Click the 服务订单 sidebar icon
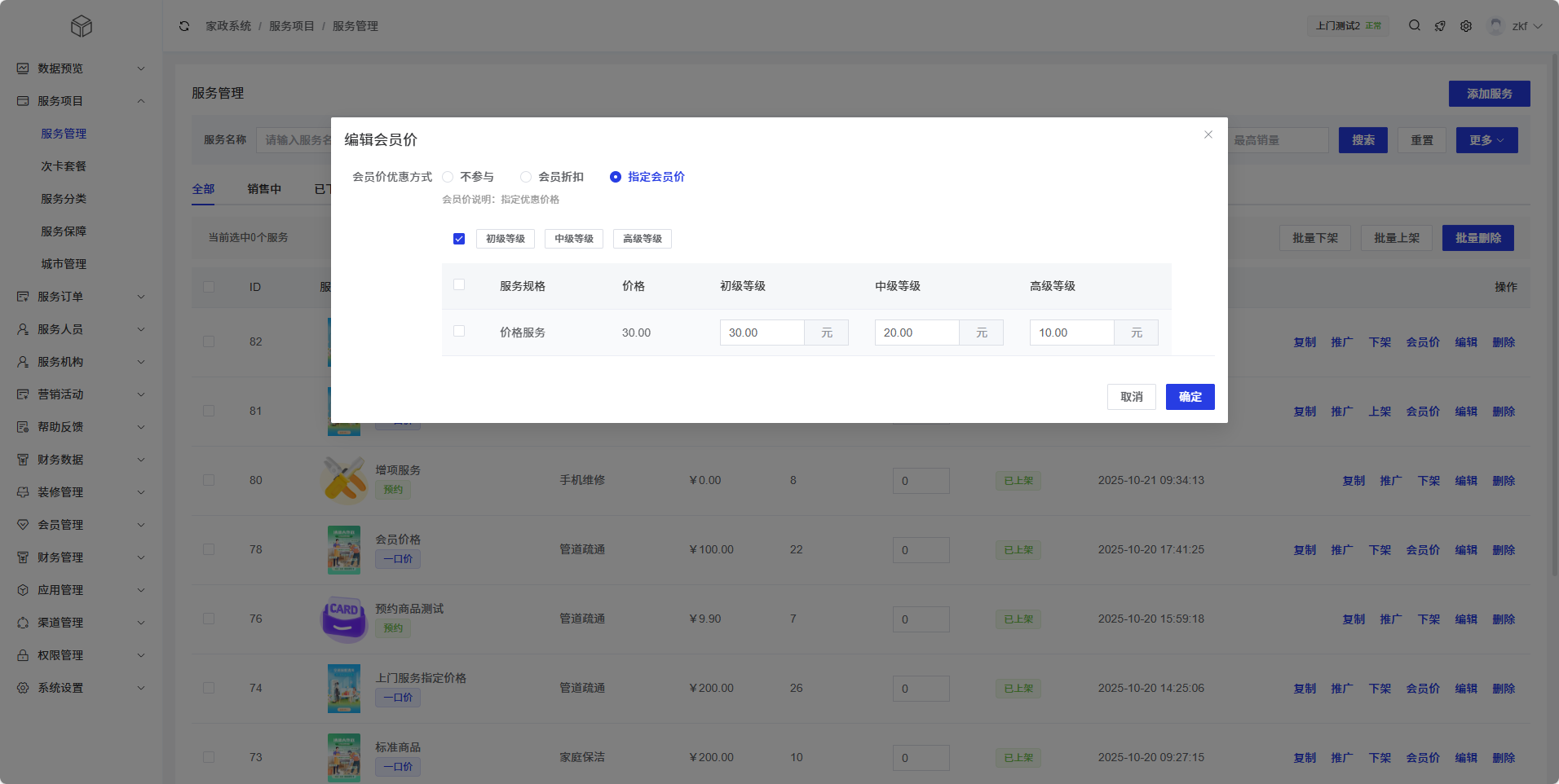The height and width of the screenshot is (784, 1559). click(x=23, y=297)
